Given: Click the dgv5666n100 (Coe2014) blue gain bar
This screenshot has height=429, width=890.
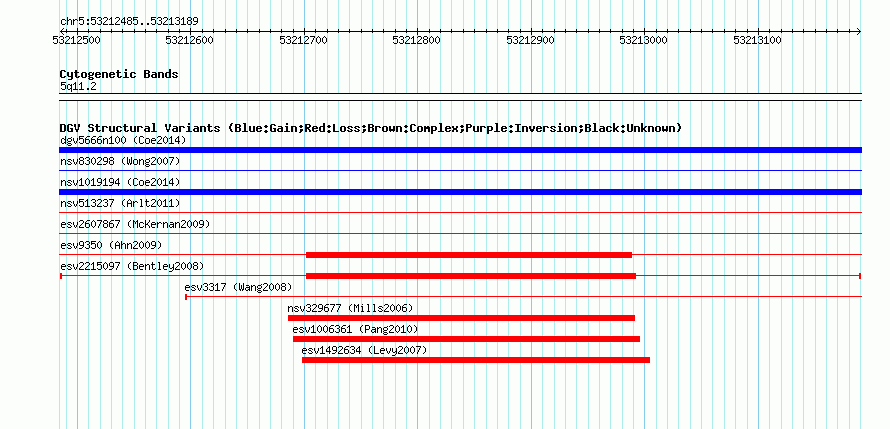Looking at the screenshot, I should (460, 150).
